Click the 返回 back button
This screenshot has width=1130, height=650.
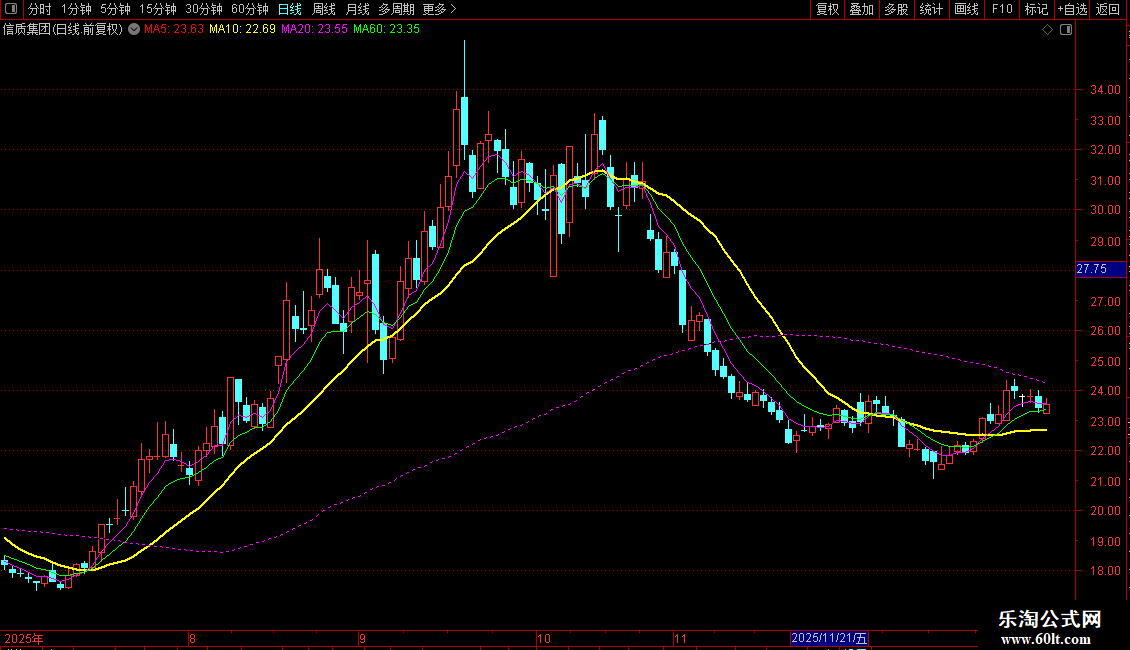click(1108, 9)
